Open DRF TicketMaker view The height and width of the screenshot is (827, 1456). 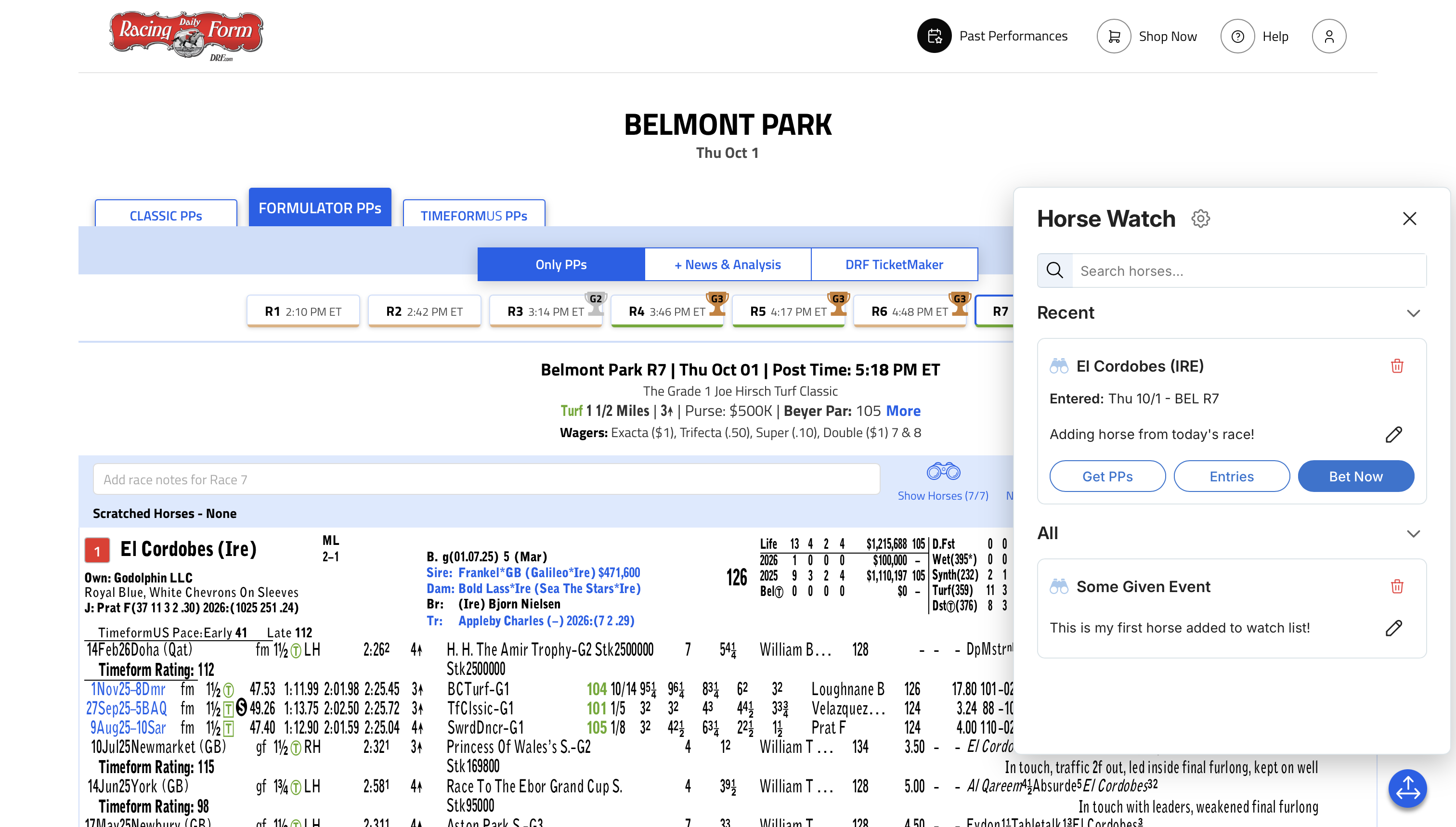tap(894, 264)
